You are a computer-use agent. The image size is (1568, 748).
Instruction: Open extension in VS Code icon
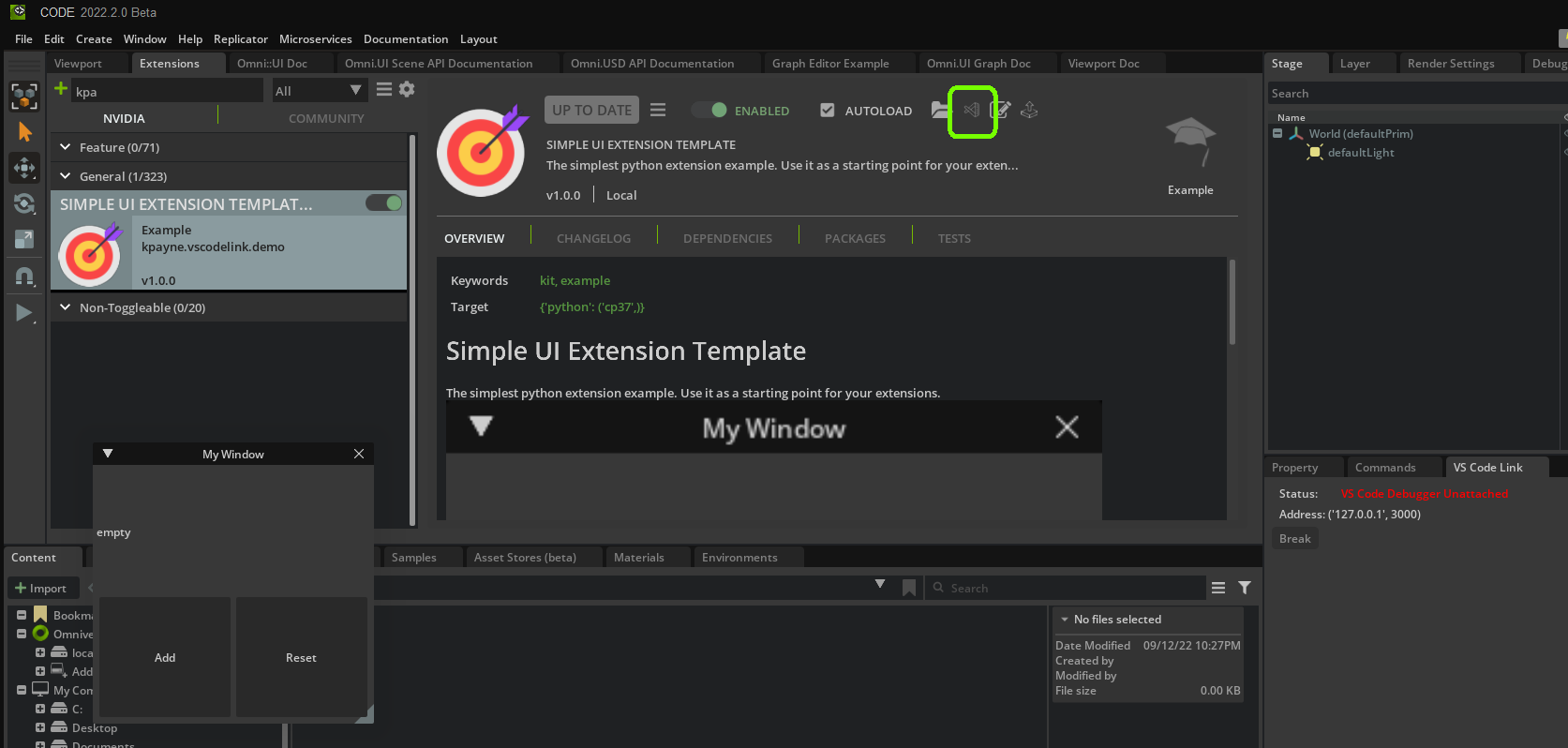point(972,110)
